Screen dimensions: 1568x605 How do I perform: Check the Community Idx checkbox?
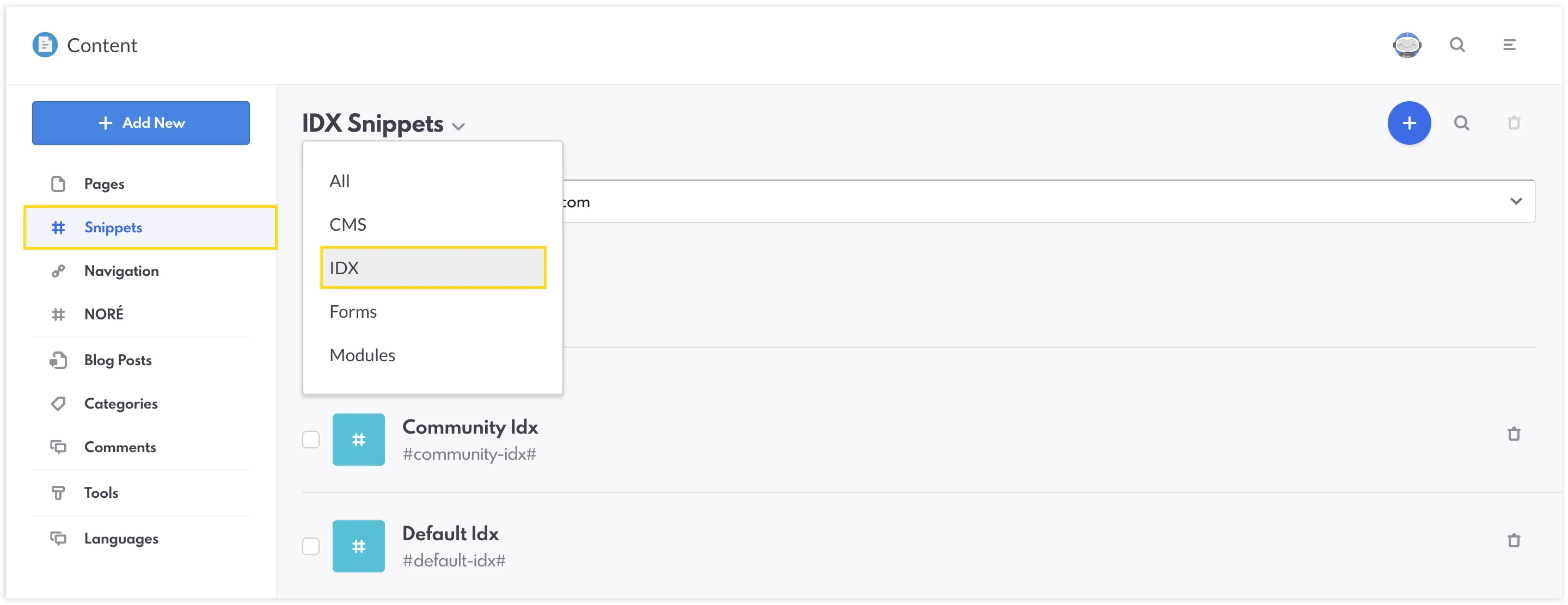[x=310, y=439]
